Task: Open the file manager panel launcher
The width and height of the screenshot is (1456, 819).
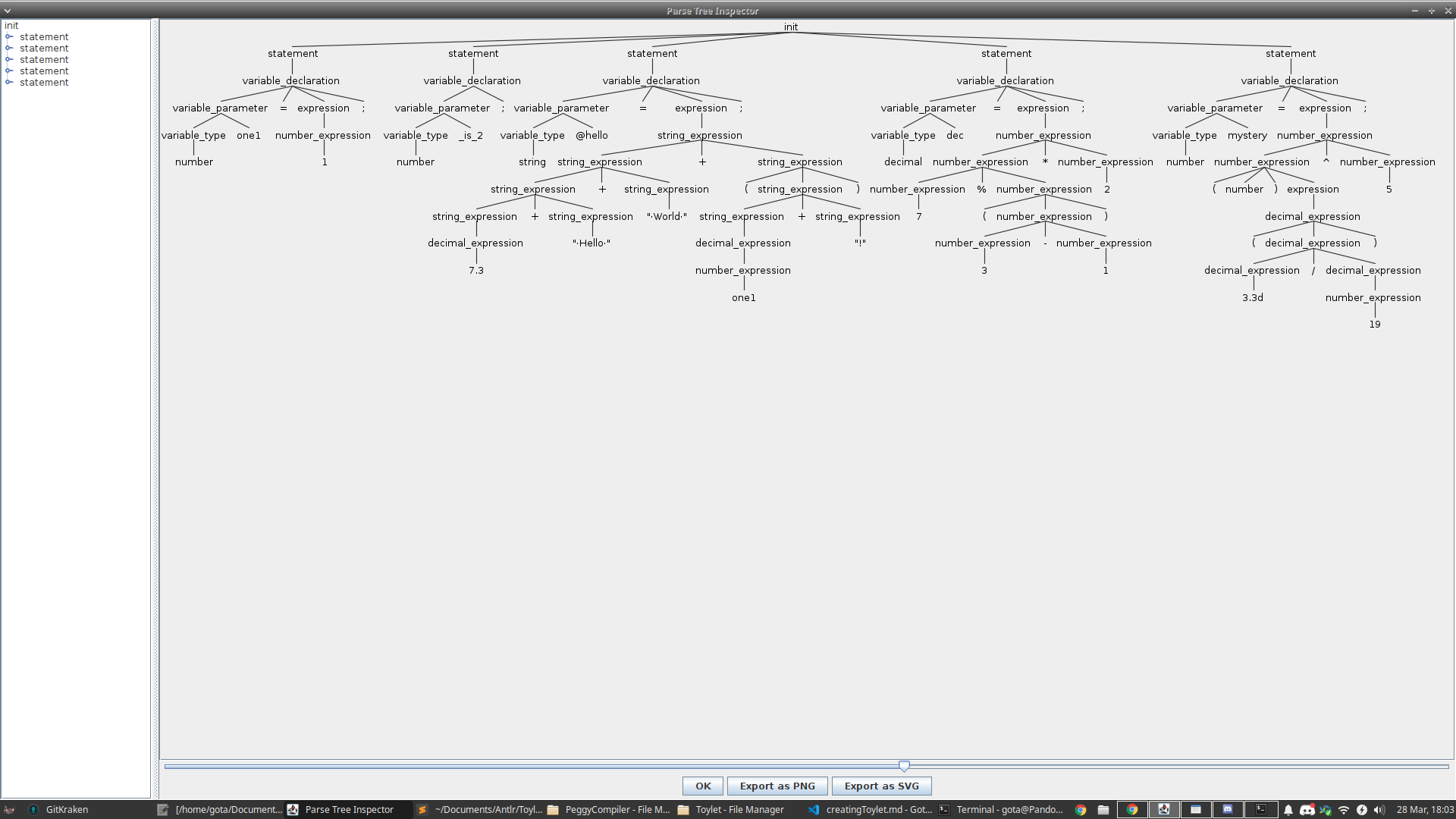Action: (1103, 809)
